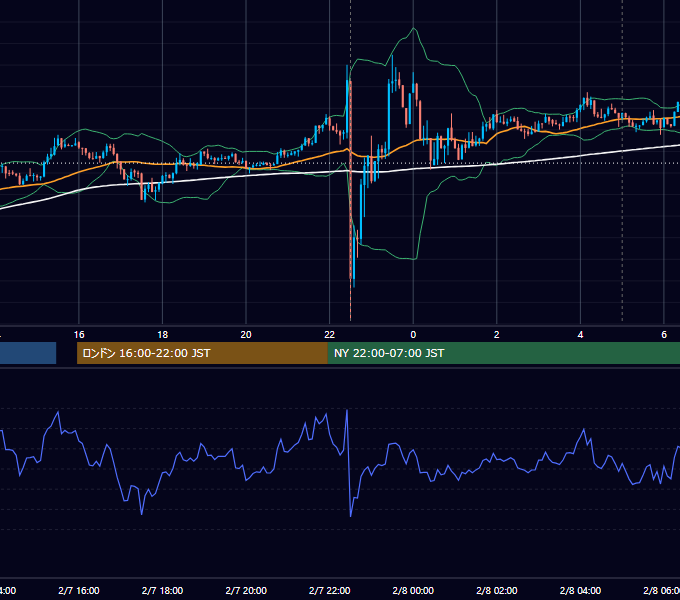Click the '2' hour label on candlestick chart axis
The image size is (680, 600).
(497, 335)
